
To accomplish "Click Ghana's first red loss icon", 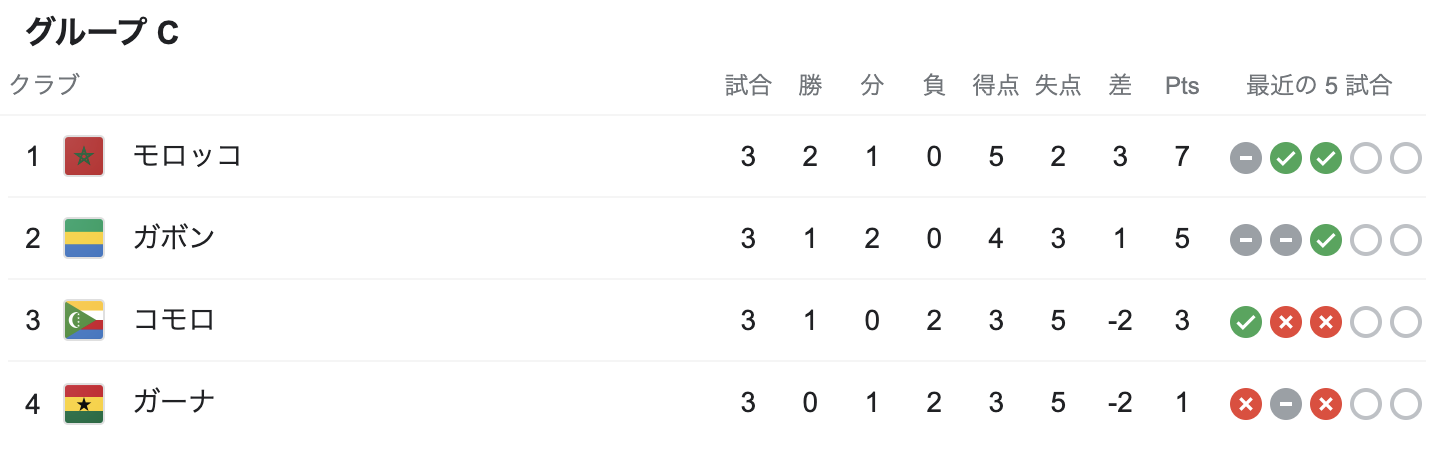I will click(x=1246, y=404).
